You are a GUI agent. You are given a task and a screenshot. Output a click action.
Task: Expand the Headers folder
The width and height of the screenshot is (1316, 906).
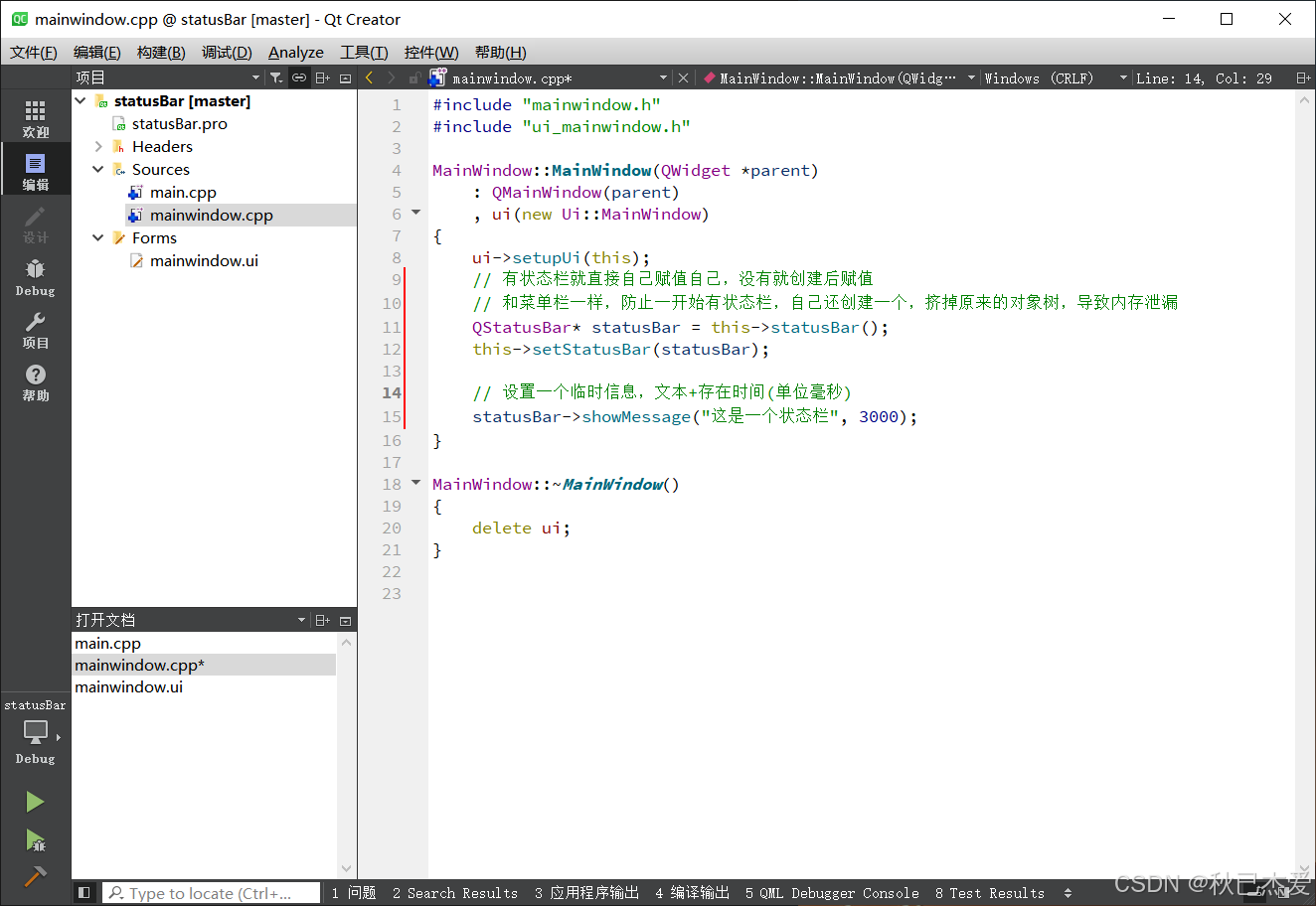[98, 146]
